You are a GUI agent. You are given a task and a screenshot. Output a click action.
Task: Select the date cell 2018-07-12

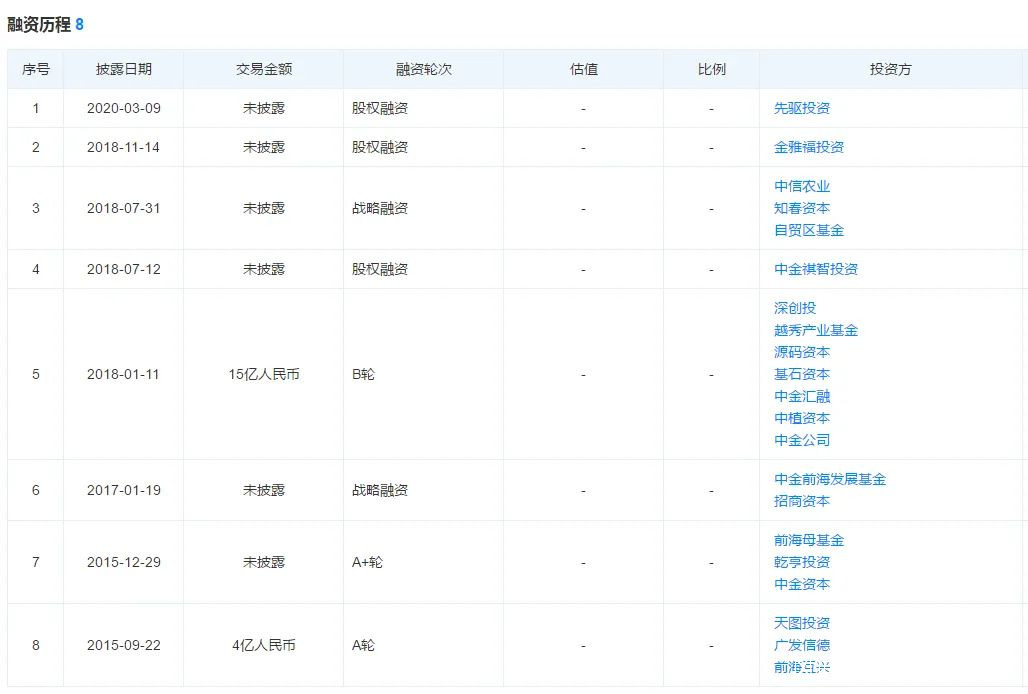pos(124,269)
